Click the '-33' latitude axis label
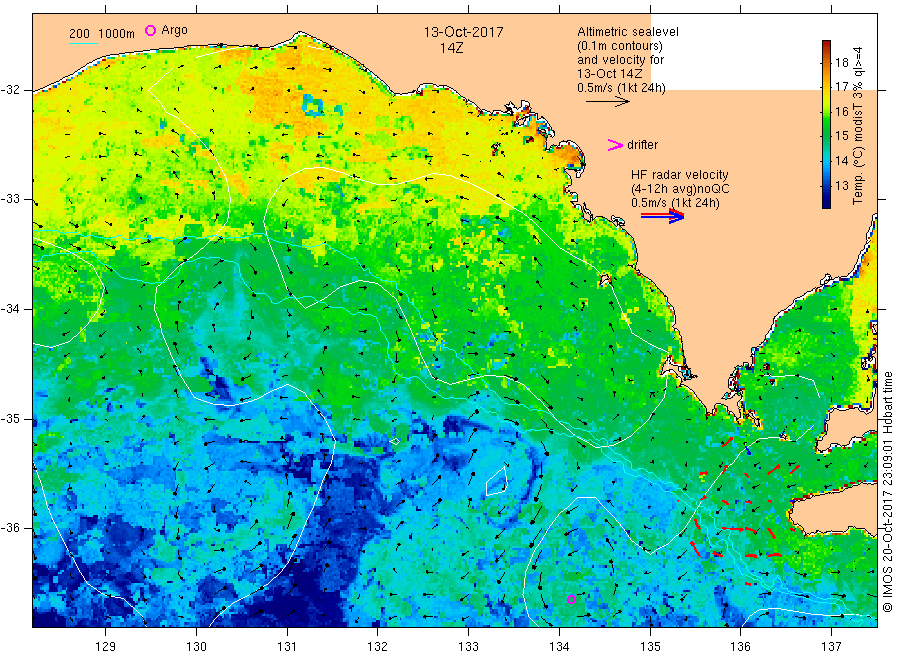Image resolution: width=900 pixels, height=660 pixels. (10, 199)
